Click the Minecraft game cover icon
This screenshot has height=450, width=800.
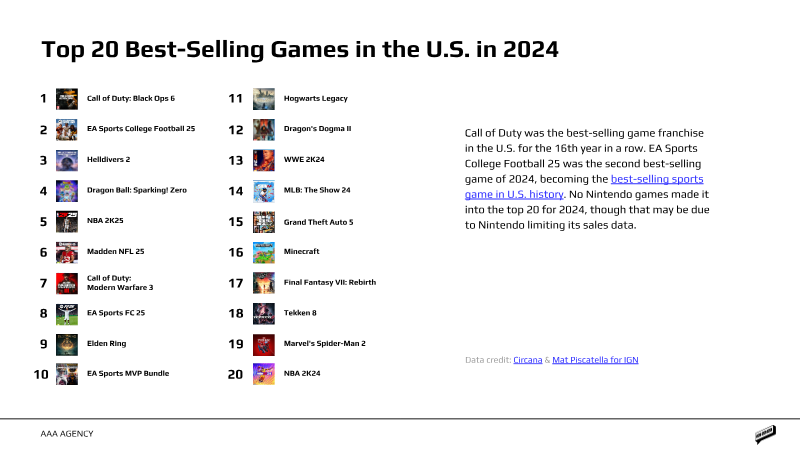264,252
